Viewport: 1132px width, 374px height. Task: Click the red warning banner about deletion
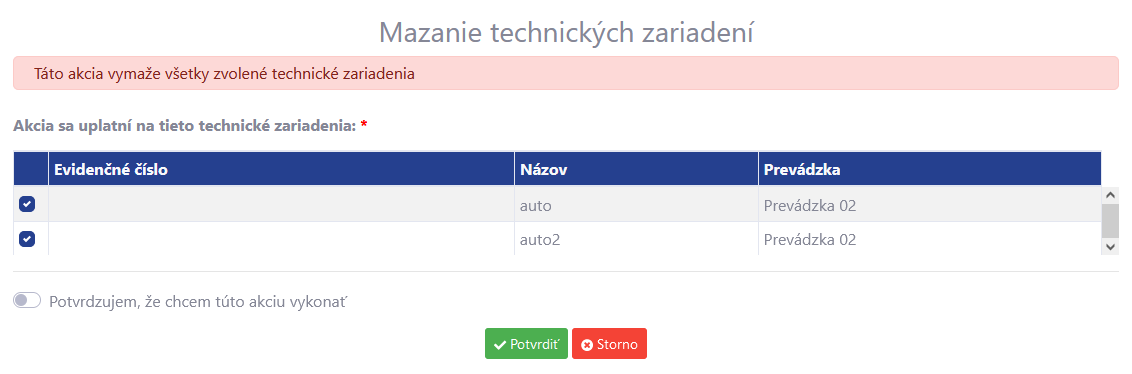566,73
